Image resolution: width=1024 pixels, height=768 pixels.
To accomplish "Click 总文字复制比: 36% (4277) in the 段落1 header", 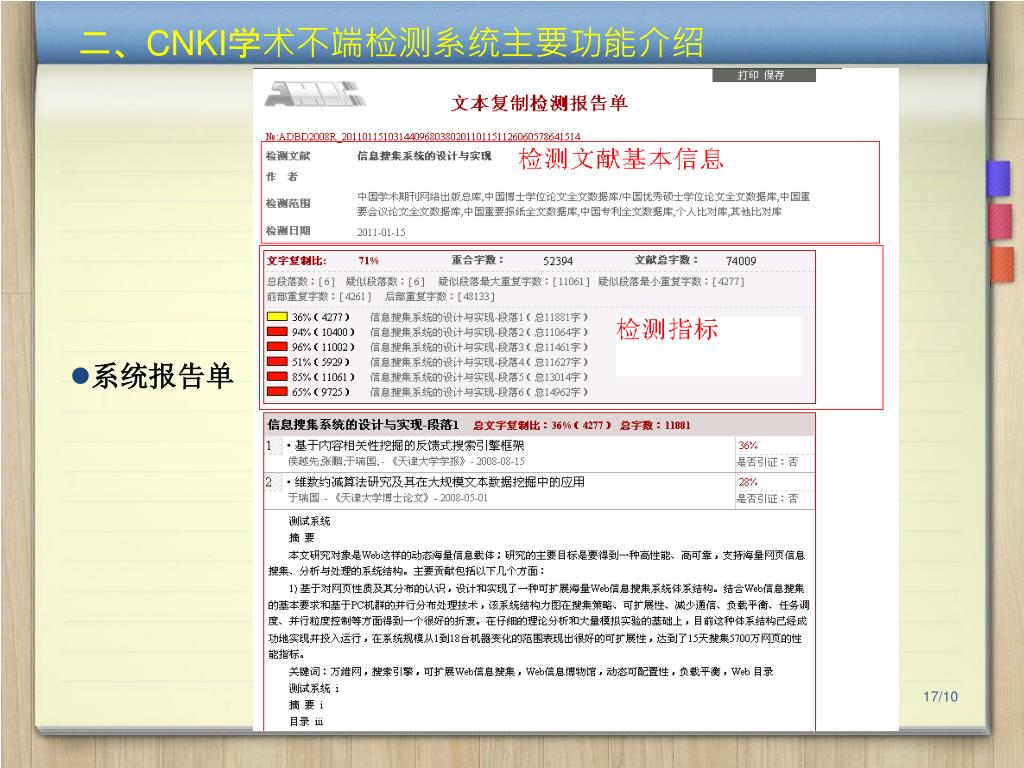I will tap(542, 425).
